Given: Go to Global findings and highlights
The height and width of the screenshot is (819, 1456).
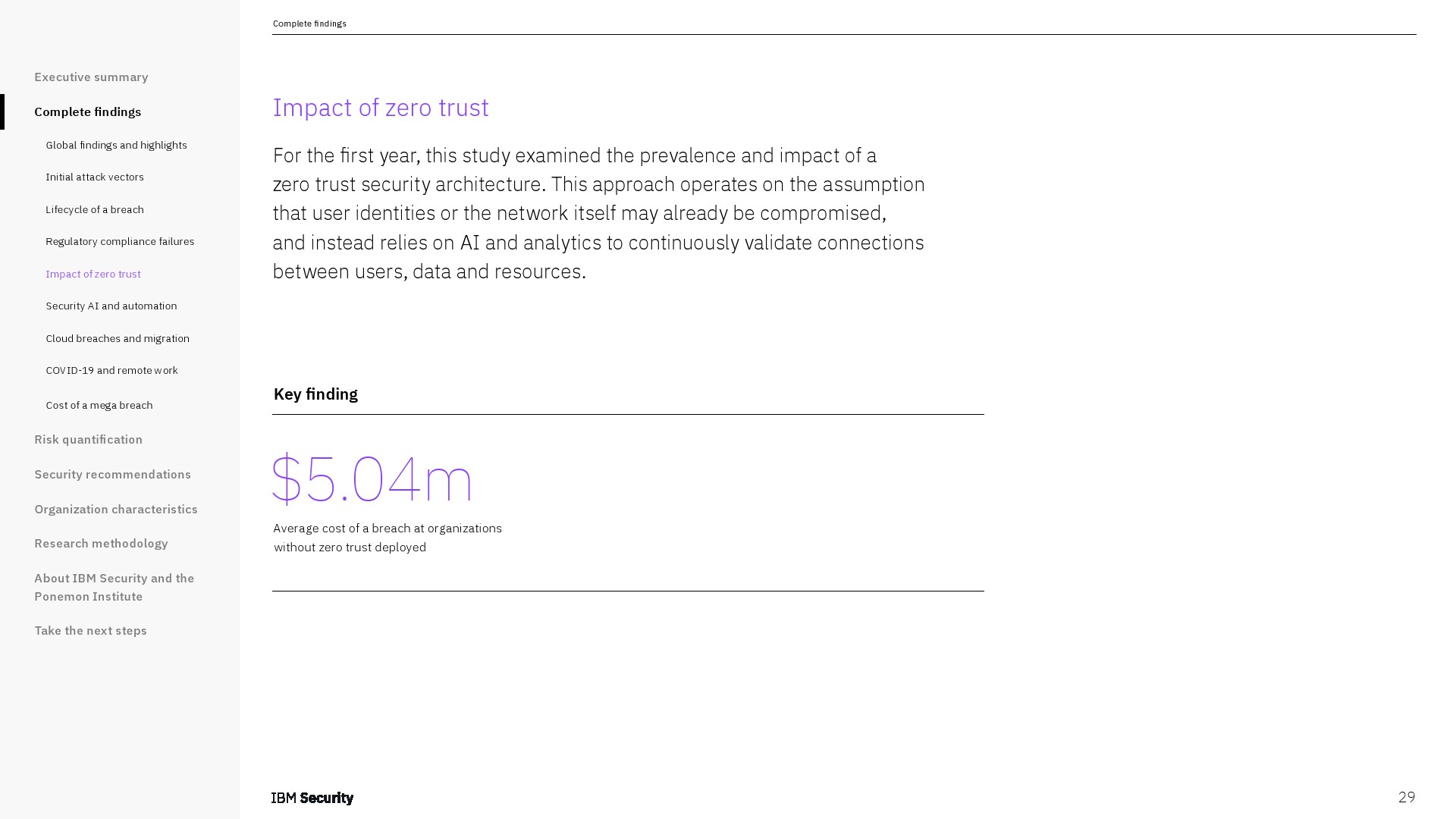Looking at the screenshot, I should pyautogui.click(x=116, y=146).
